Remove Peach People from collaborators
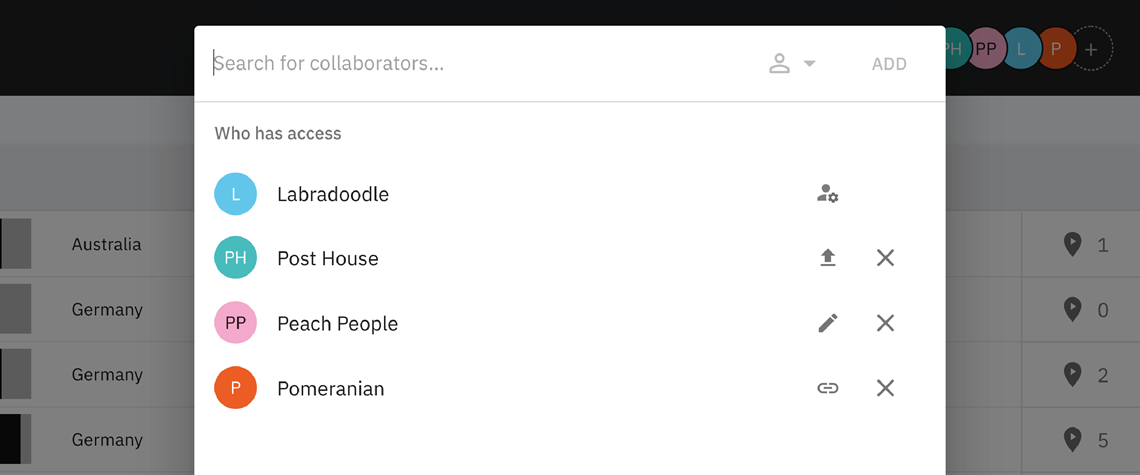This screenshot has height=475, width=1140. 885,323
